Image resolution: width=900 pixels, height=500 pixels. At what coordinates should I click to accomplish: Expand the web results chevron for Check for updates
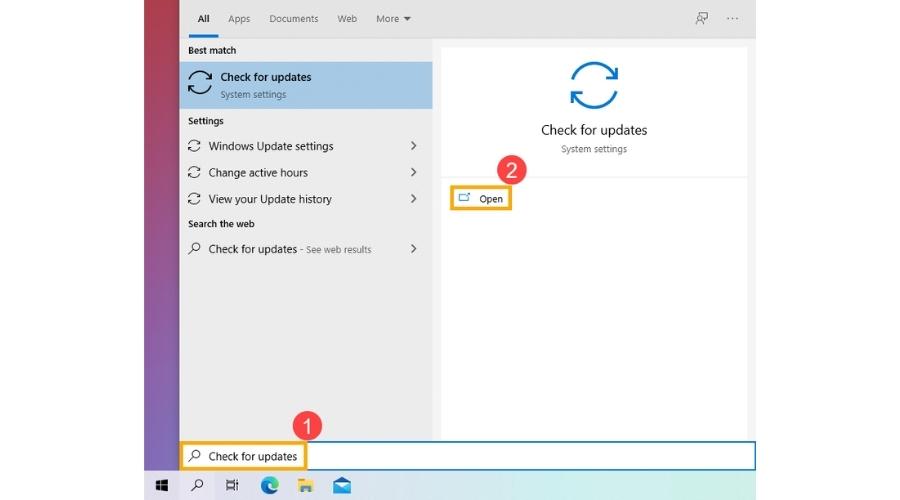[413, 249]
